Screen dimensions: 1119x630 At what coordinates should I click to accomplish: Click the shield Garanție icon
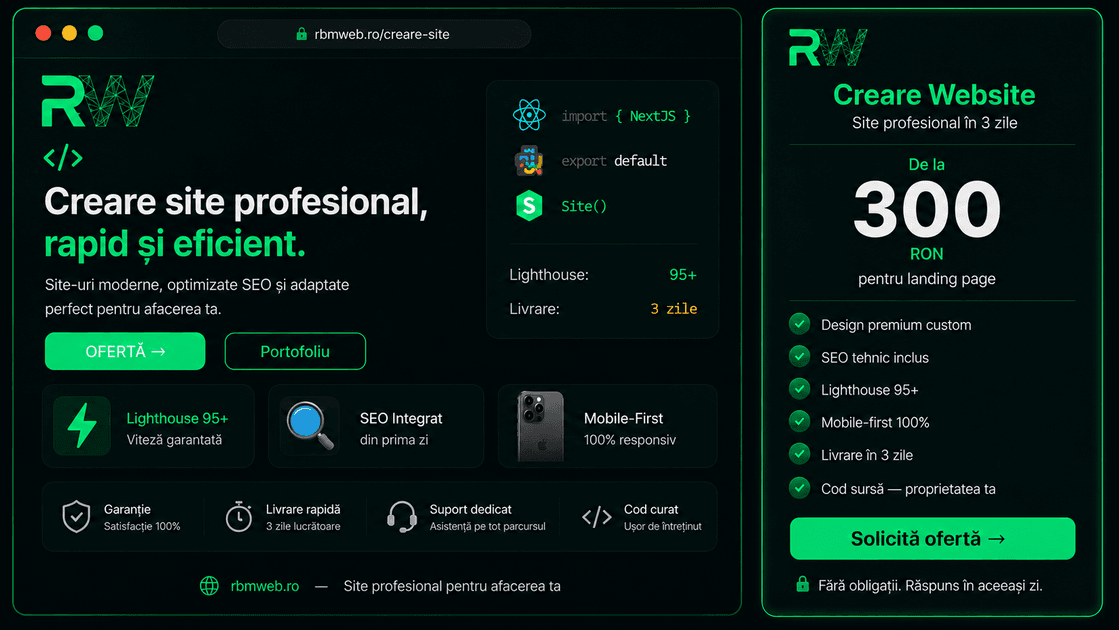(76, 517)
